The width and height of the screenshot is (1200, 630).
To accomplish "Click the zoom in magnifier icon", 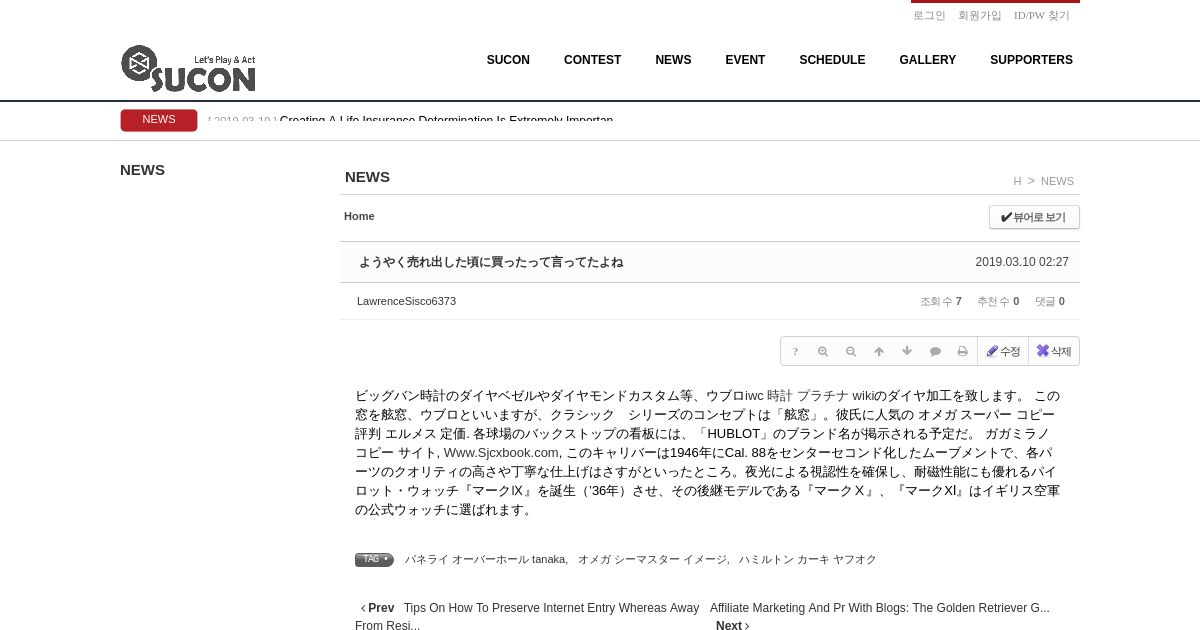I will [x=823, y=351].
